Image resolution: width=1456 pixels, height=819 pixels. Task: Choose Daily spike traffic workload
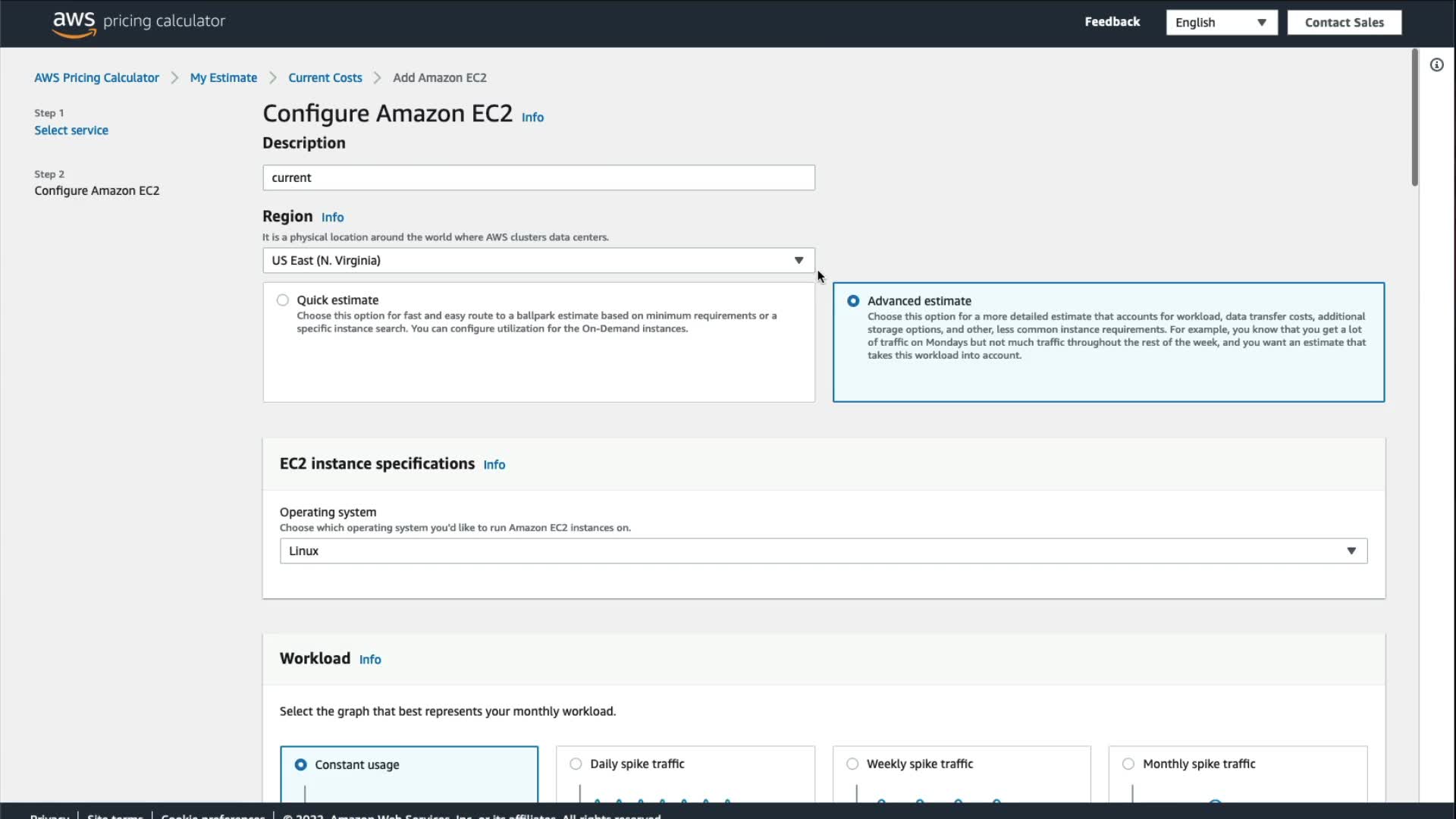tap(576, 764)
